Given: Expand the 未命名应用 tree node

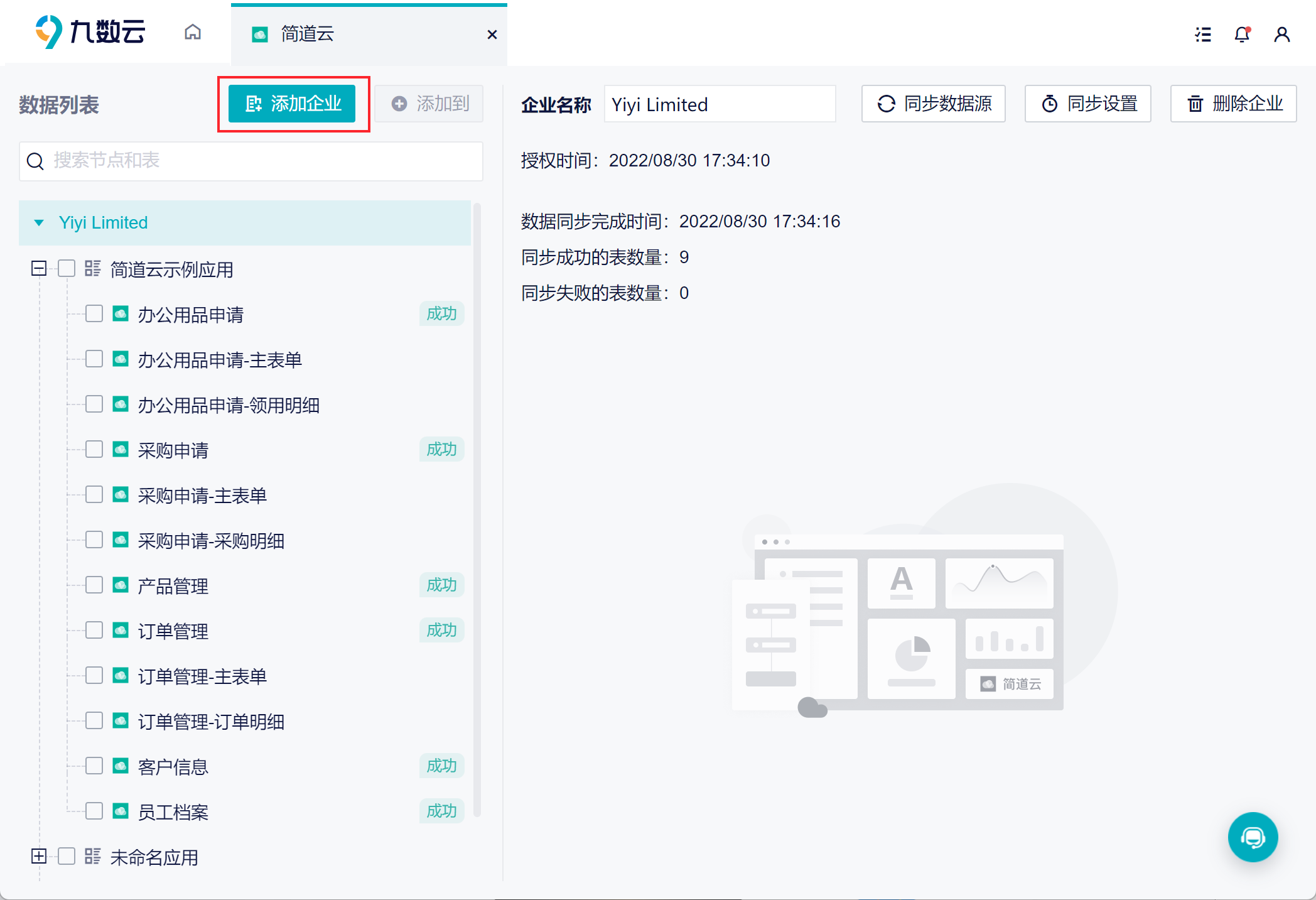Looking at the screenshot, I should coord(39,856).
